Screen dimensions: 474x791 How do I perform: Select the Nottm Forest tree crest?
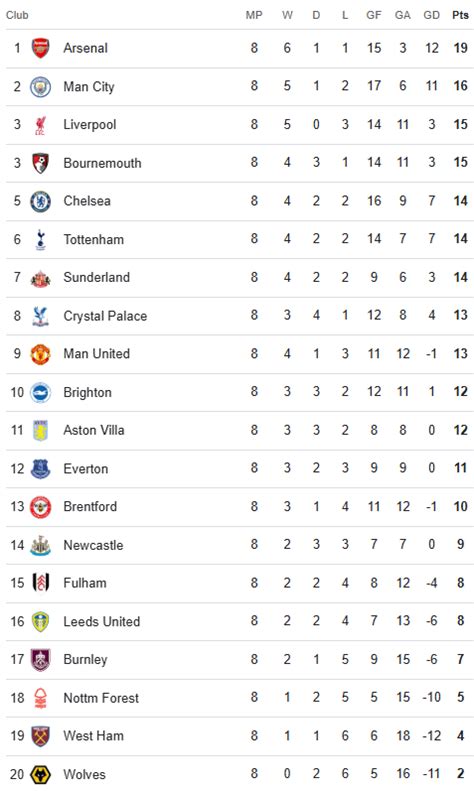click(40, 698)
